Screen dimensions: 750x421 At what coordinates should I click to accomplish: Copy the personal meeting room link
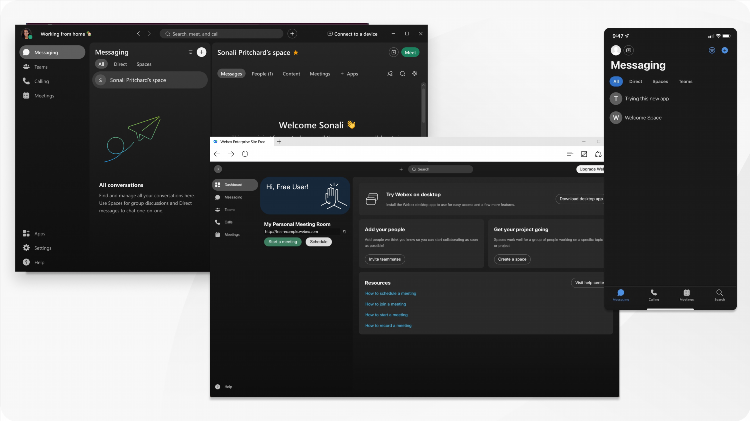(344, 232)
